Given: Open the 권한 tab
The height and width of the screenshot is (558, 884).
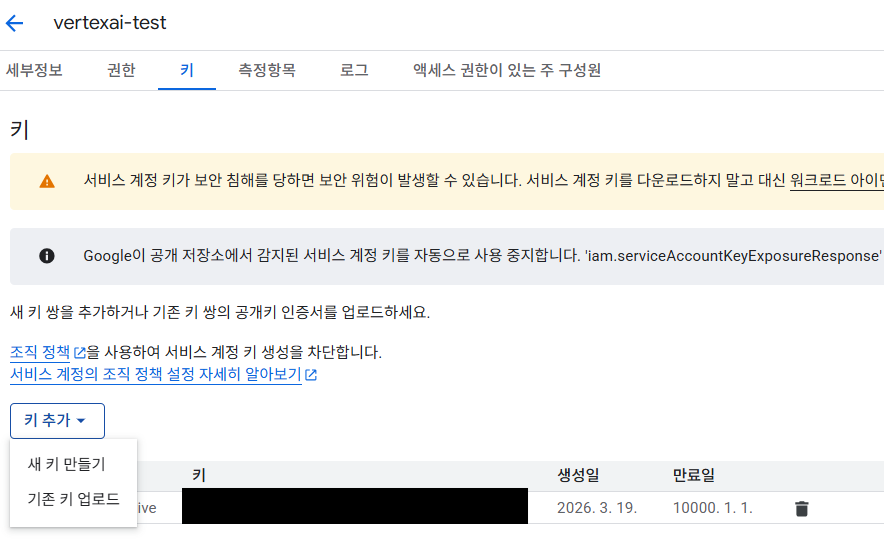Looking at the screenshot, I should pyautogui.click(x=121, y=70).
